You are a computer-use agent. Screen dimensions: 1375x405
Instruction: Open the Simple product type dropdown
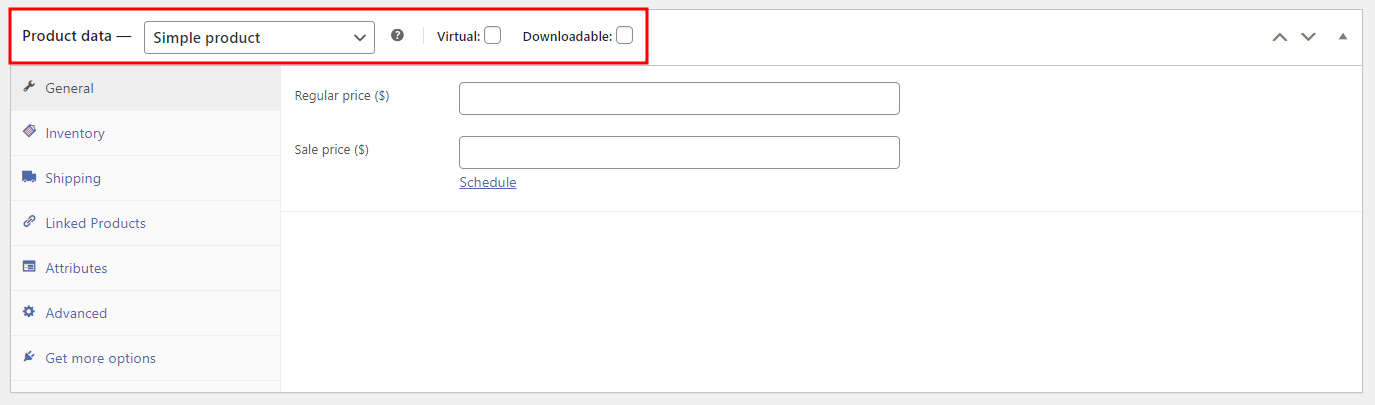tap(259, 38)
